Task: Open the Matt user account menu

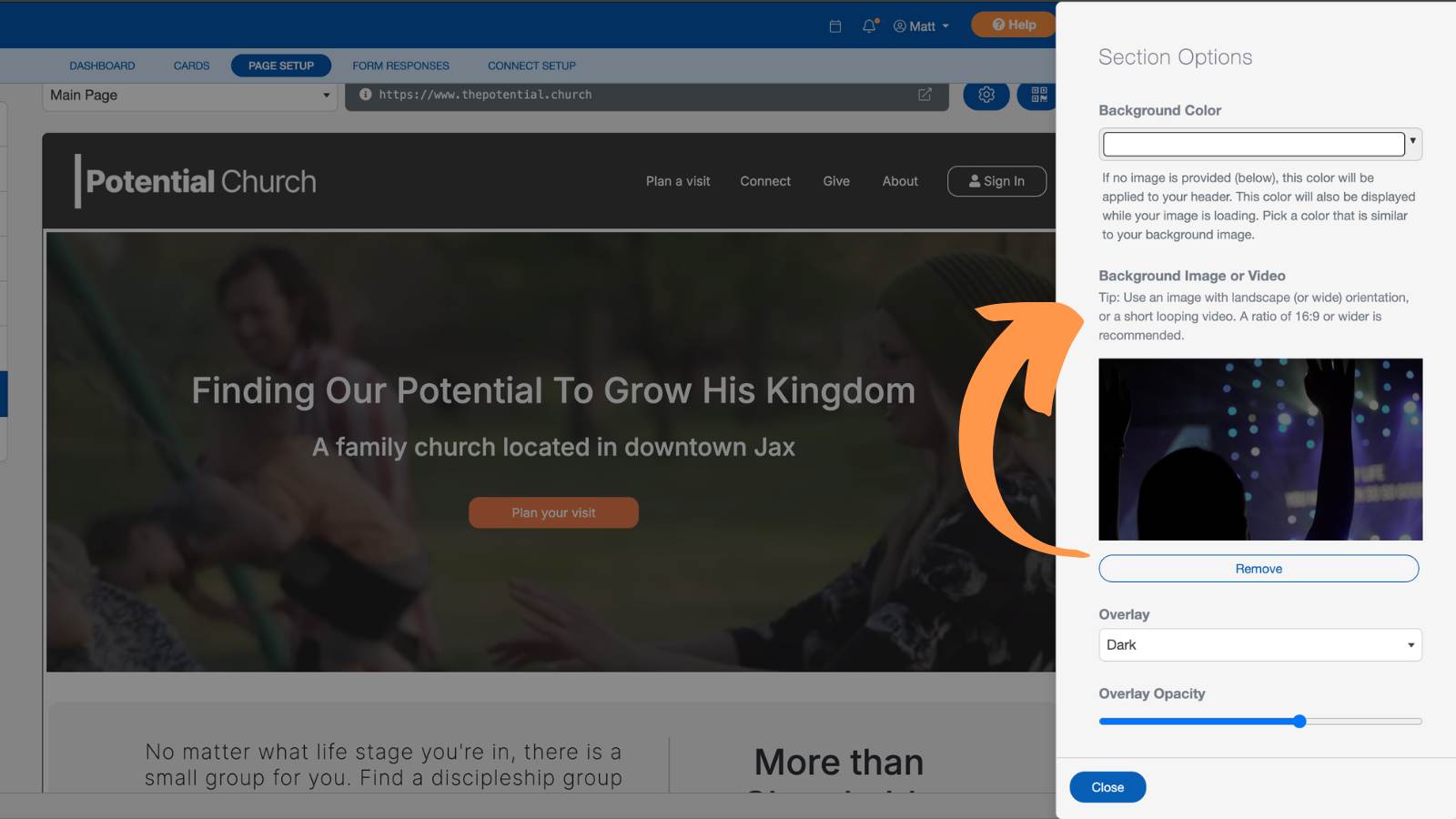Action: coord(921,26)
